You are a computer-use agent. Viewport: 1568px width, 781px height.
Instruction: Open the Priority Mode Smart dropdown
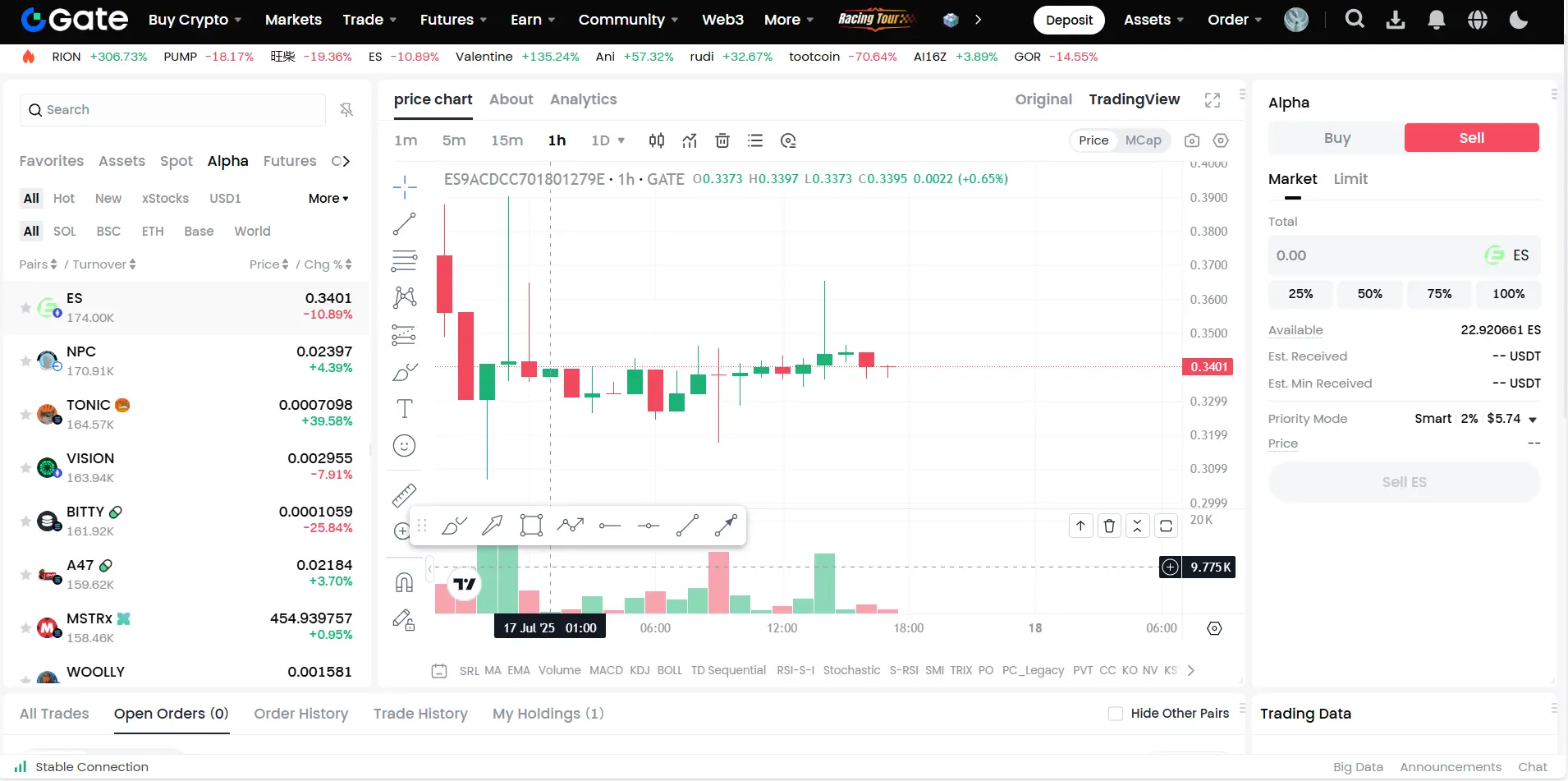coord(1475,419)
